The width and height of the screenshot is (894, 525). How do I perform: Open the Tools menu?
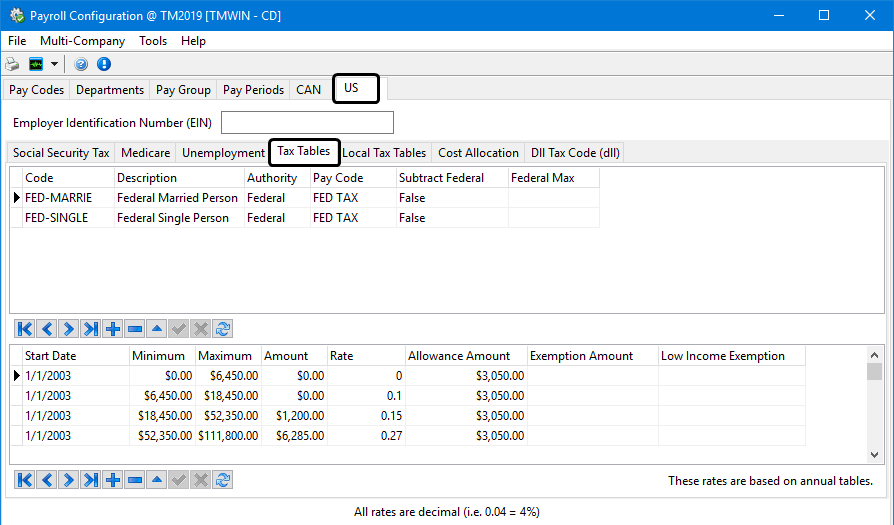pos(153,41)
